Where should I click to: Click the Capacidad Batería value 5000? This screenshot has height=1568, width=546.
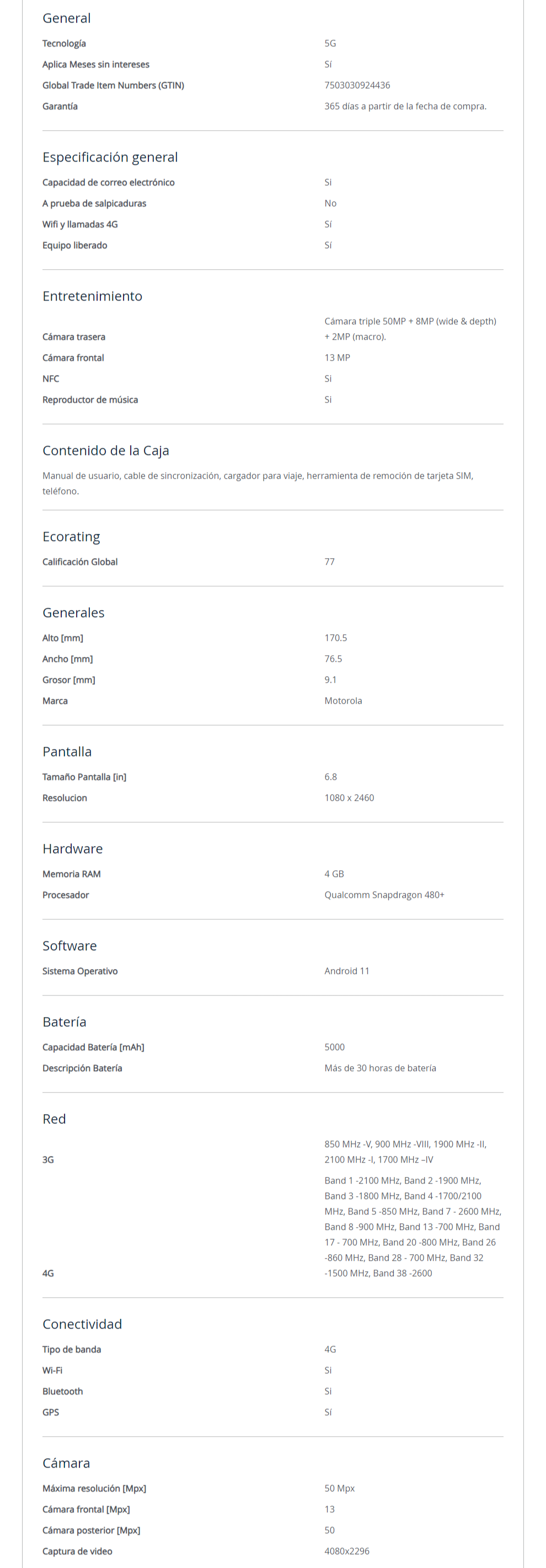click(334, 1047)
